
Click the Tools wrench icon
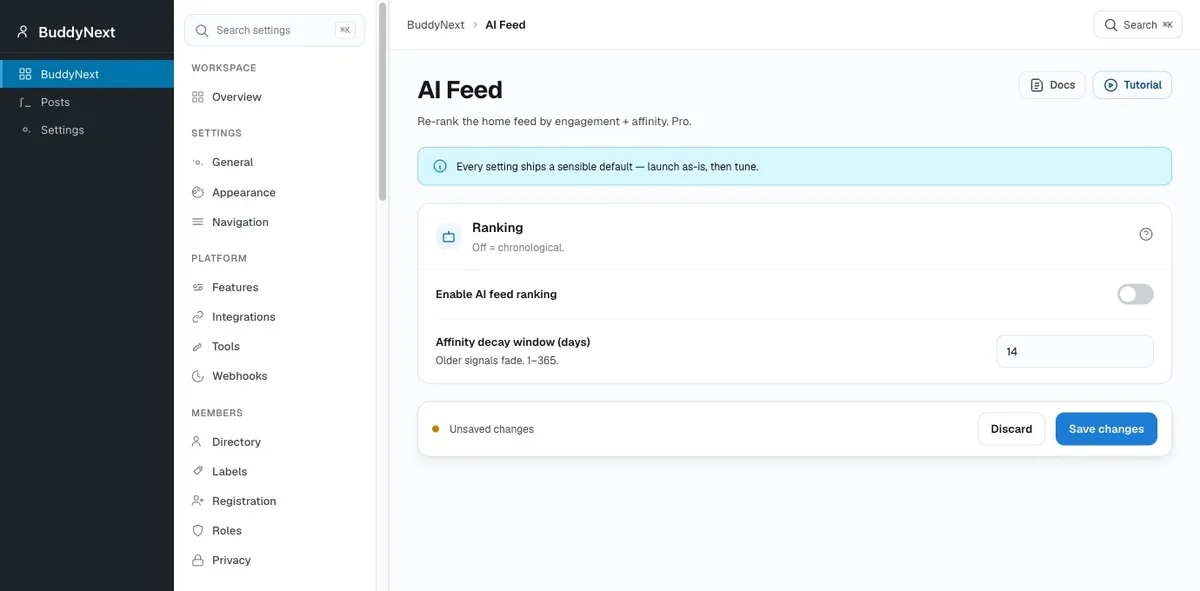coord(198,346)
